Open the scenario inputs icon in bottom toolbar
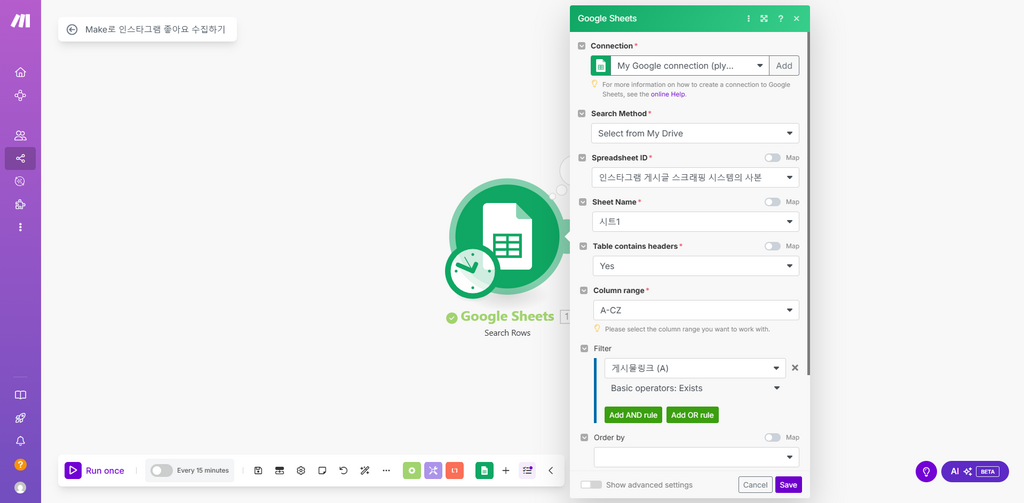The image size is (1024, 503). [x=280, y=470]
